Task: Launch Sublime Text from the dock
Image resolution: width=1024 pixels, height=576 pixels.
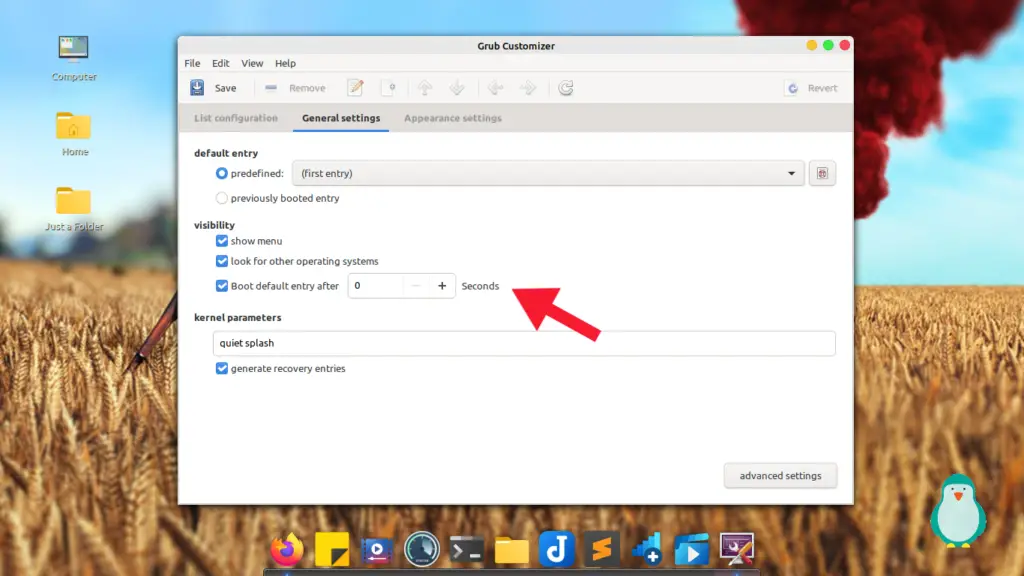Action: pos(601,549)
